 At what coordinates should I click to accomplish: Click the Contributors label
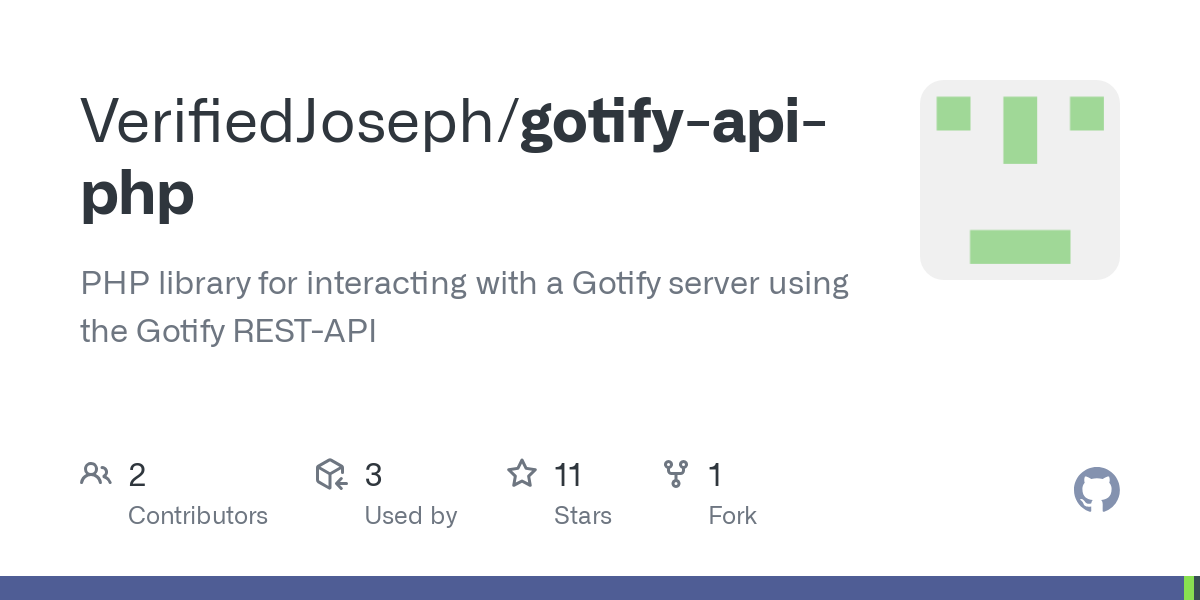(198, 516)
